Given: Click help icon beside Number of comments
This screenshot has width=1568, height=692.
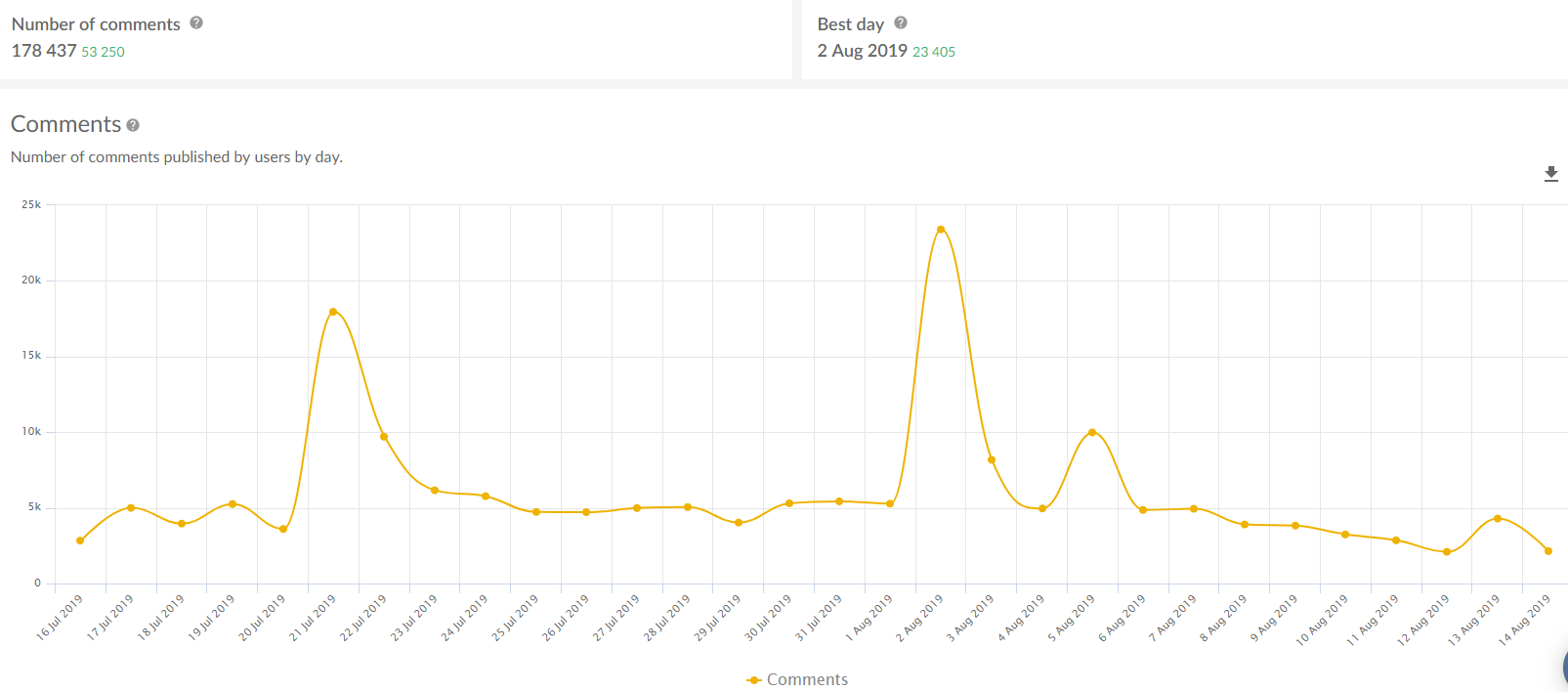Looking at the screenshot, I should 196,23.
